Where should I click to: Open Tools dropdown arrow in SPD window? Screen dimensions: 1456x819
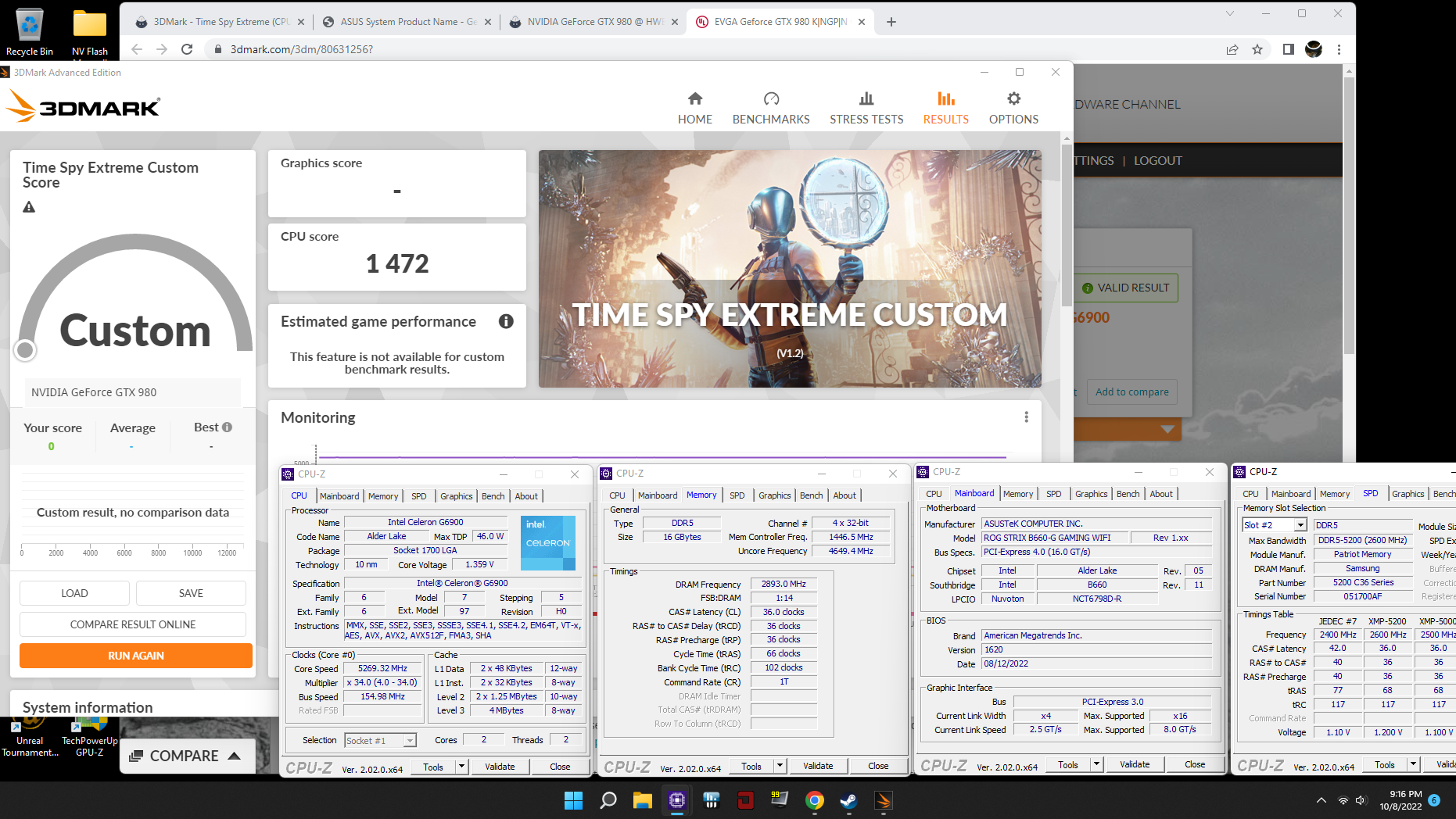point(1413,764)
